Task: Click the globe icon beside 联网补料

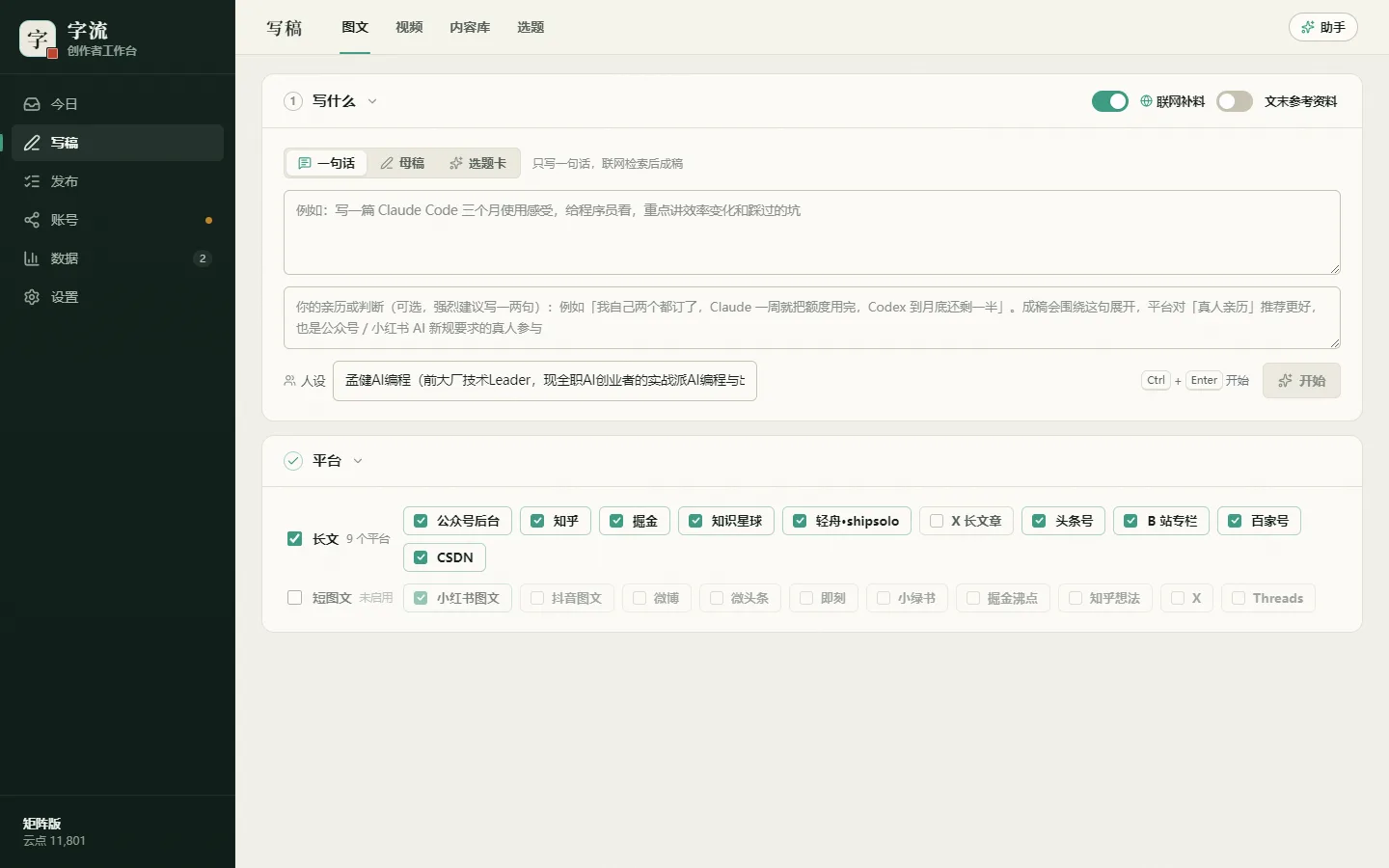Action: click(1146, 101)
